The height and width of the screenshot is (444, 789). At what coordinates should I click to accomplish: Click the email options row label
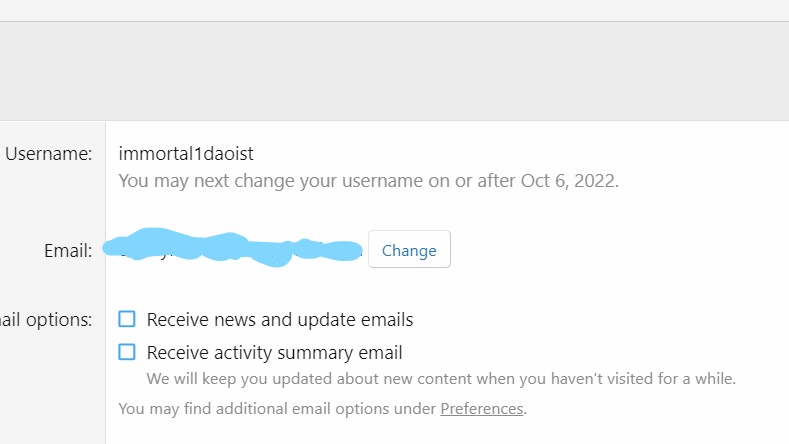click(x=46, y=320)
